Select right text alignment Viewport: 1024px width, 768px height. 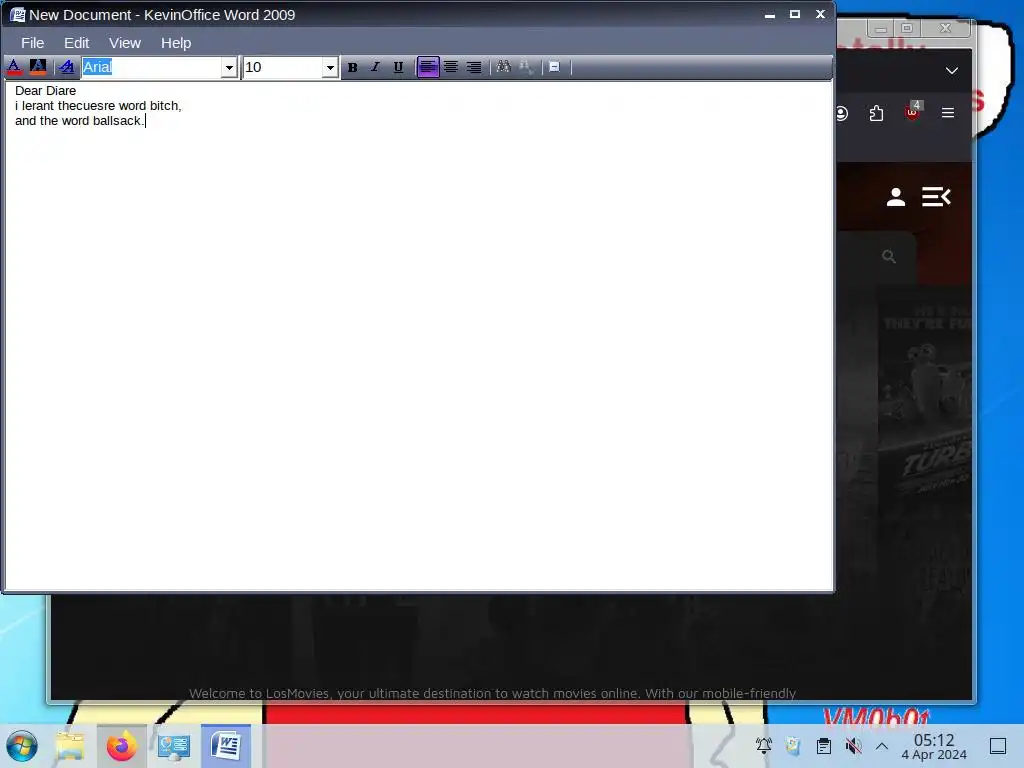tap(474, 67)
